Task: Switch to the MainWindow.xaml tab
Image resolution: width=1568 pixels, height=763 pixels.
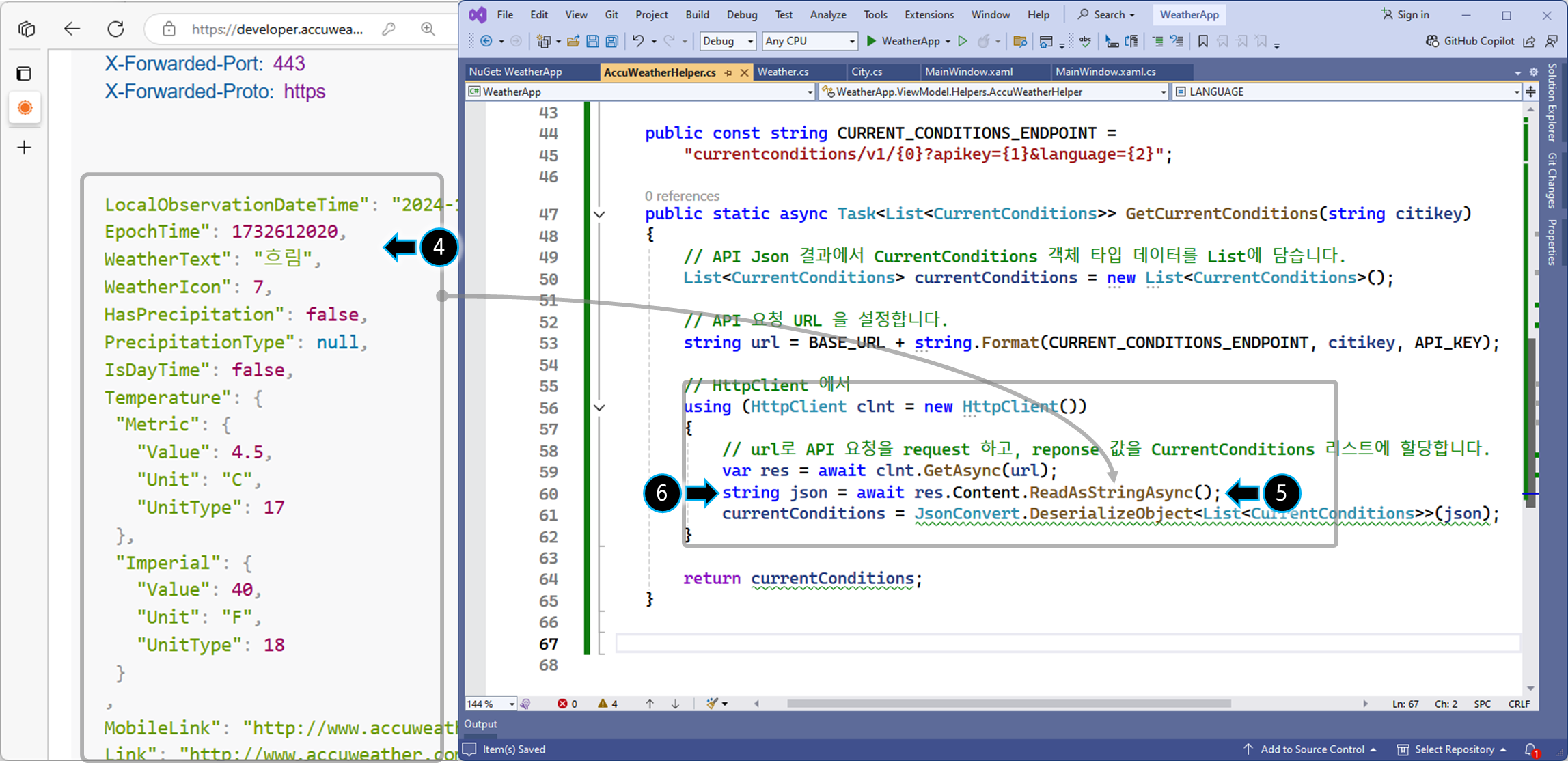Action: [x=968, y=72]
